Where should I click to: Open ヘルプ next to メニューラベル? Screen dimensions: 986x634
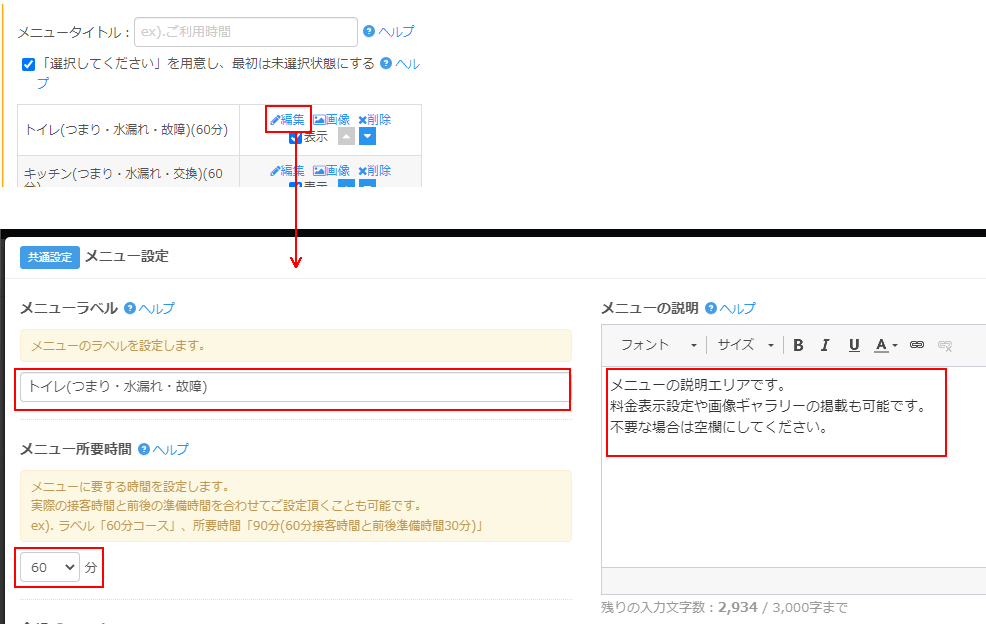pyautogui.click(x=149, y=308)
